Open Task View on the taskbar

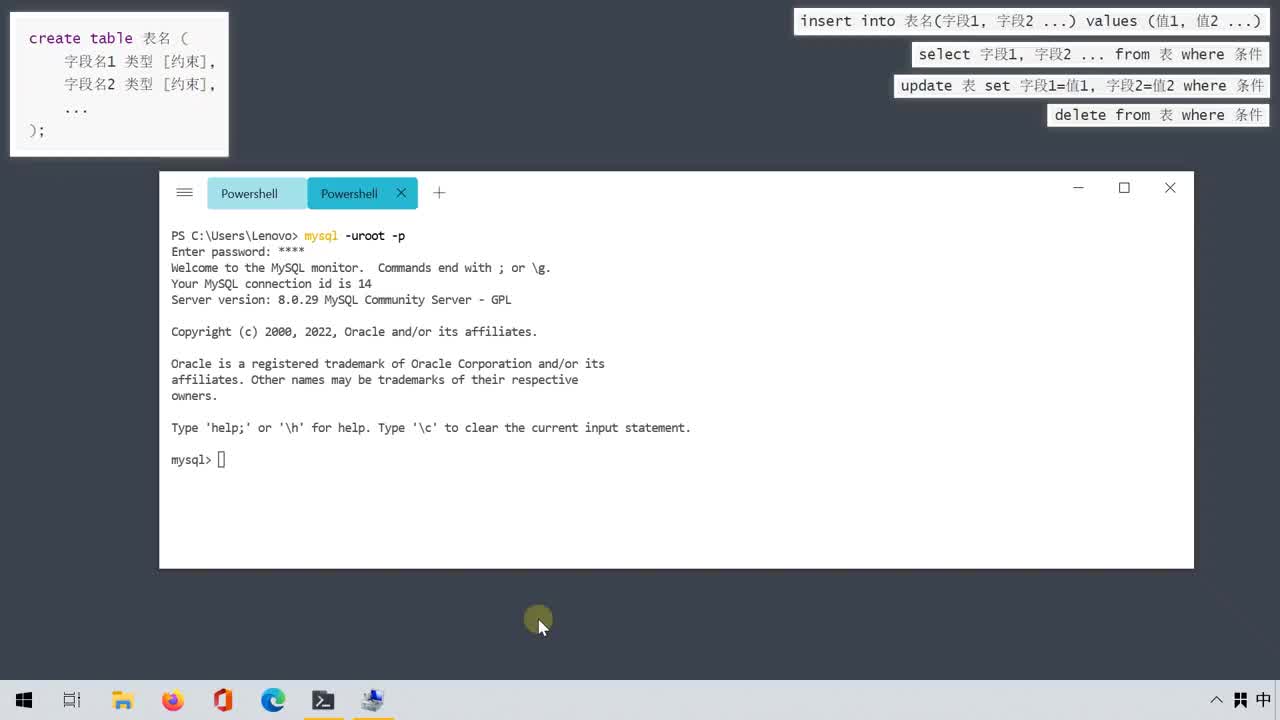pyautogui.click(x=72, y=700)
